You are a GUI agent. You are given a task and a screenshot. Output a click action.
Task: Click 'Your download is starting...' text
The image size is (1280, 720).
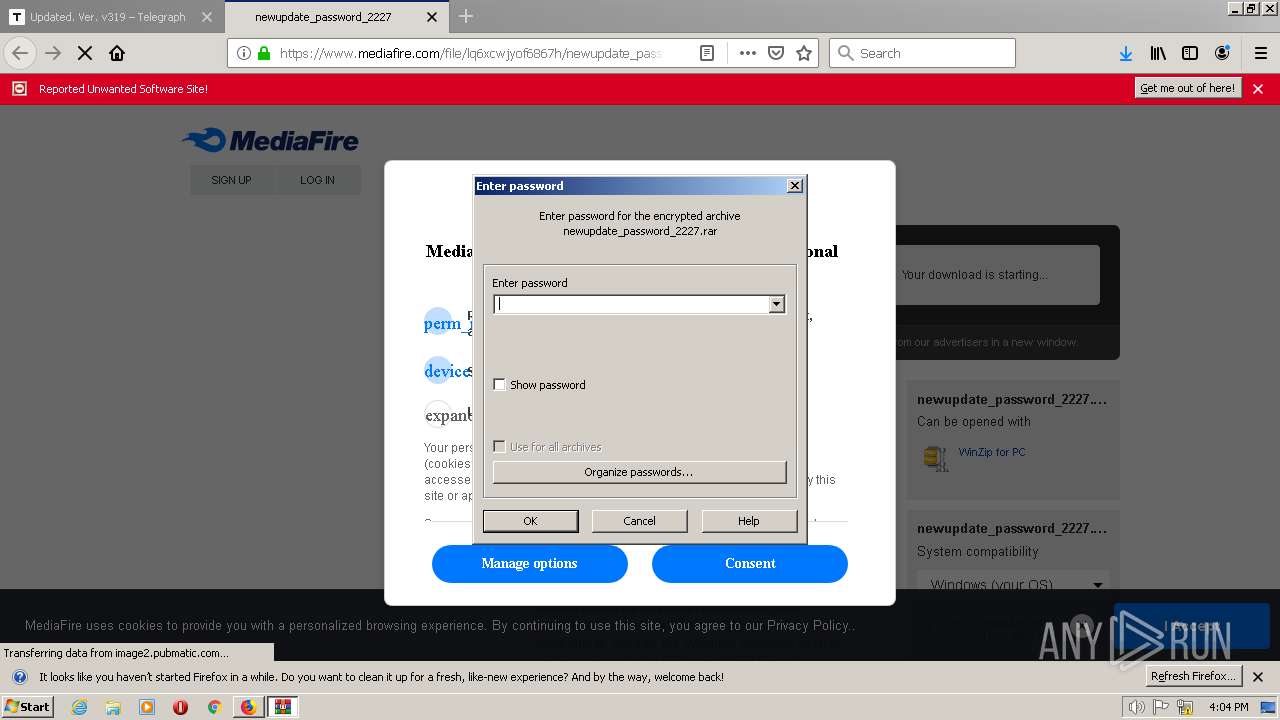click(x=974, y=275)
